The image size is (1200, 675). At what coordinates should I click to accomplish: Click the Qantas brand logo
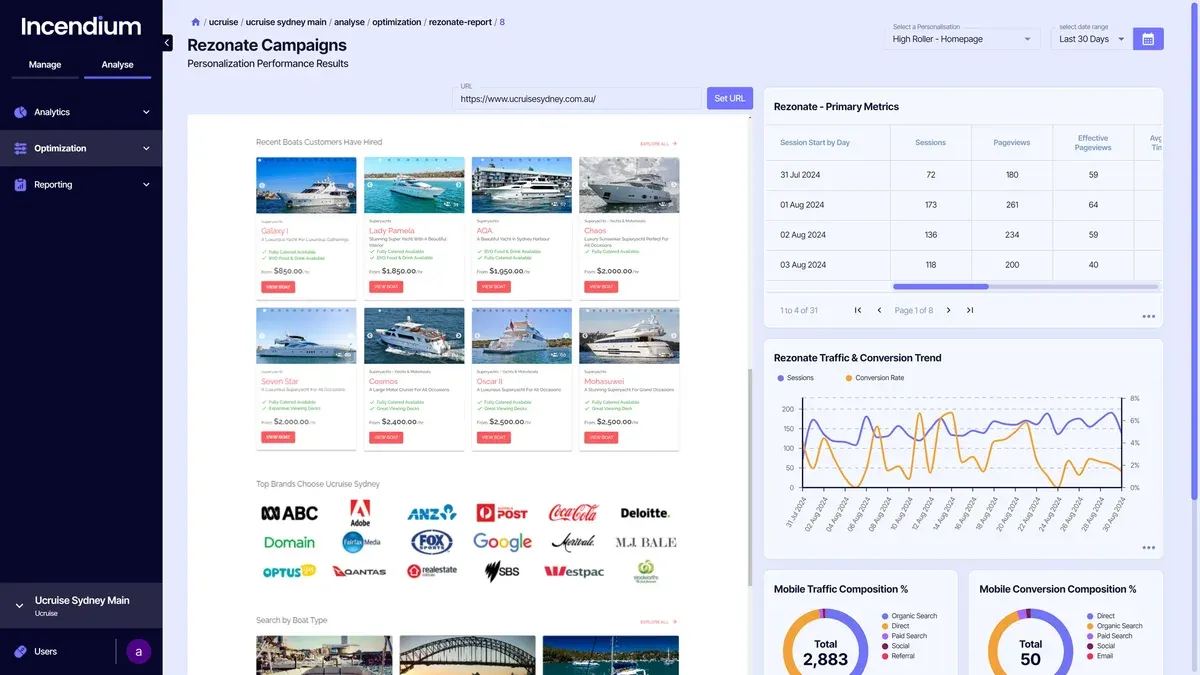(x=359, y=571)
